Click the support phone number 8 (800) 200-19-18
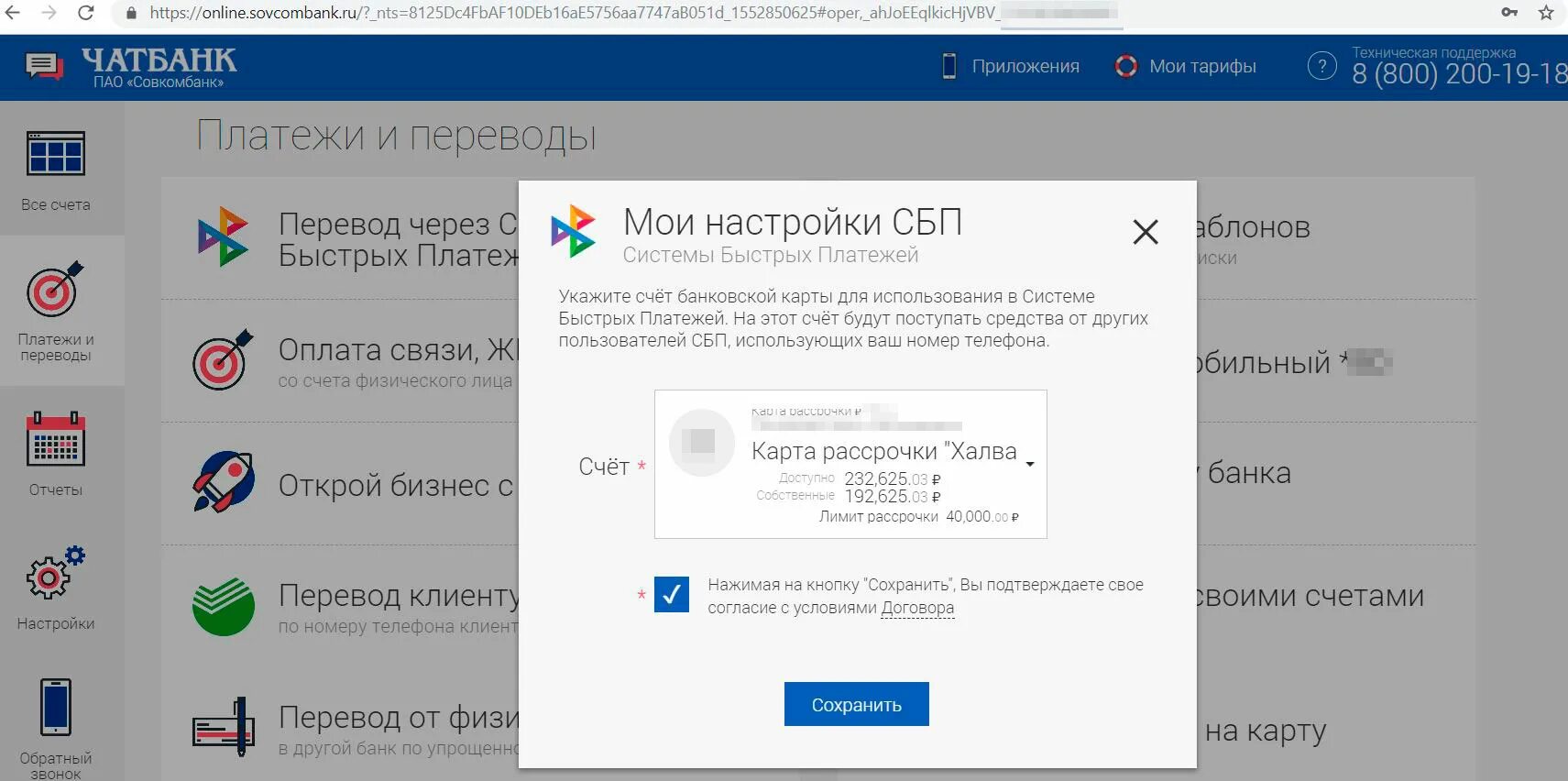Viewport: 1568px width, 781px height. point(1459,73)
